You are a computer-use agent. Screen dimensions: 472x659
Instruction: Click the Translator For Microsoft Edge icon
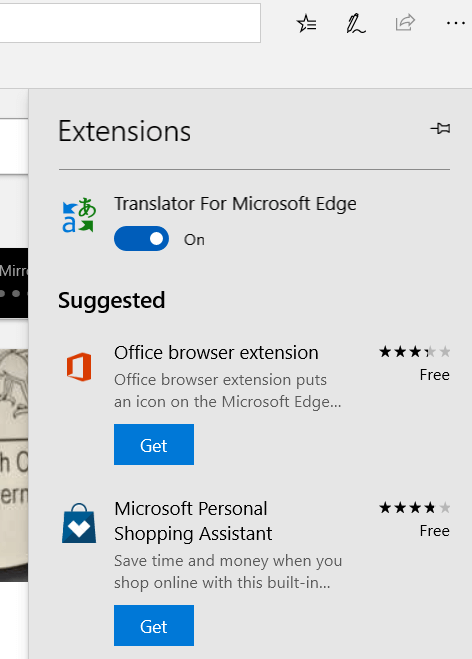tap(79, 215)
